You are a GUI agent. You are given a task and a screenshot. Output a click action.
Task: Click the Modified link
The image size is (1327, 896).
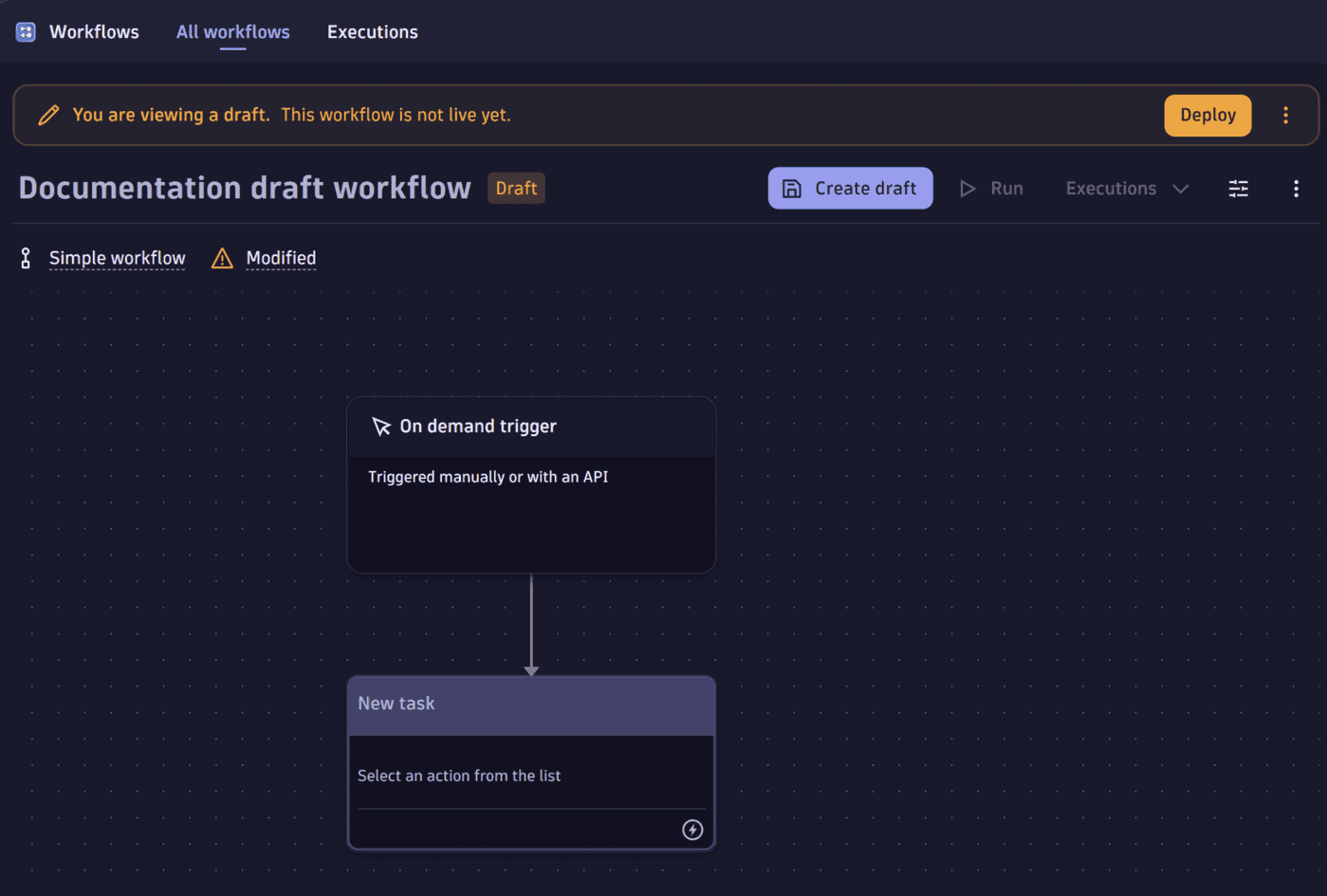pyautogui.click(x=281, y=257)
